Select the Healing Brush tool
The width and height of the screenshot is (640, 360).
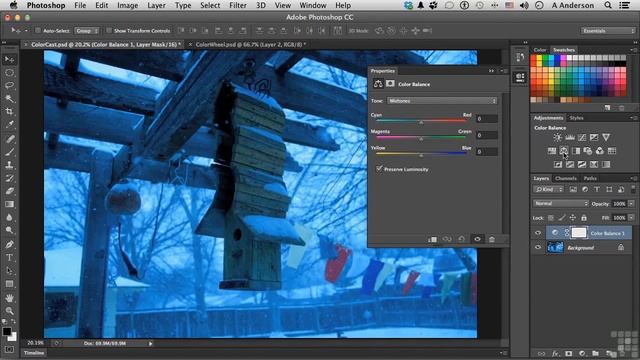[x=9, y=139]
